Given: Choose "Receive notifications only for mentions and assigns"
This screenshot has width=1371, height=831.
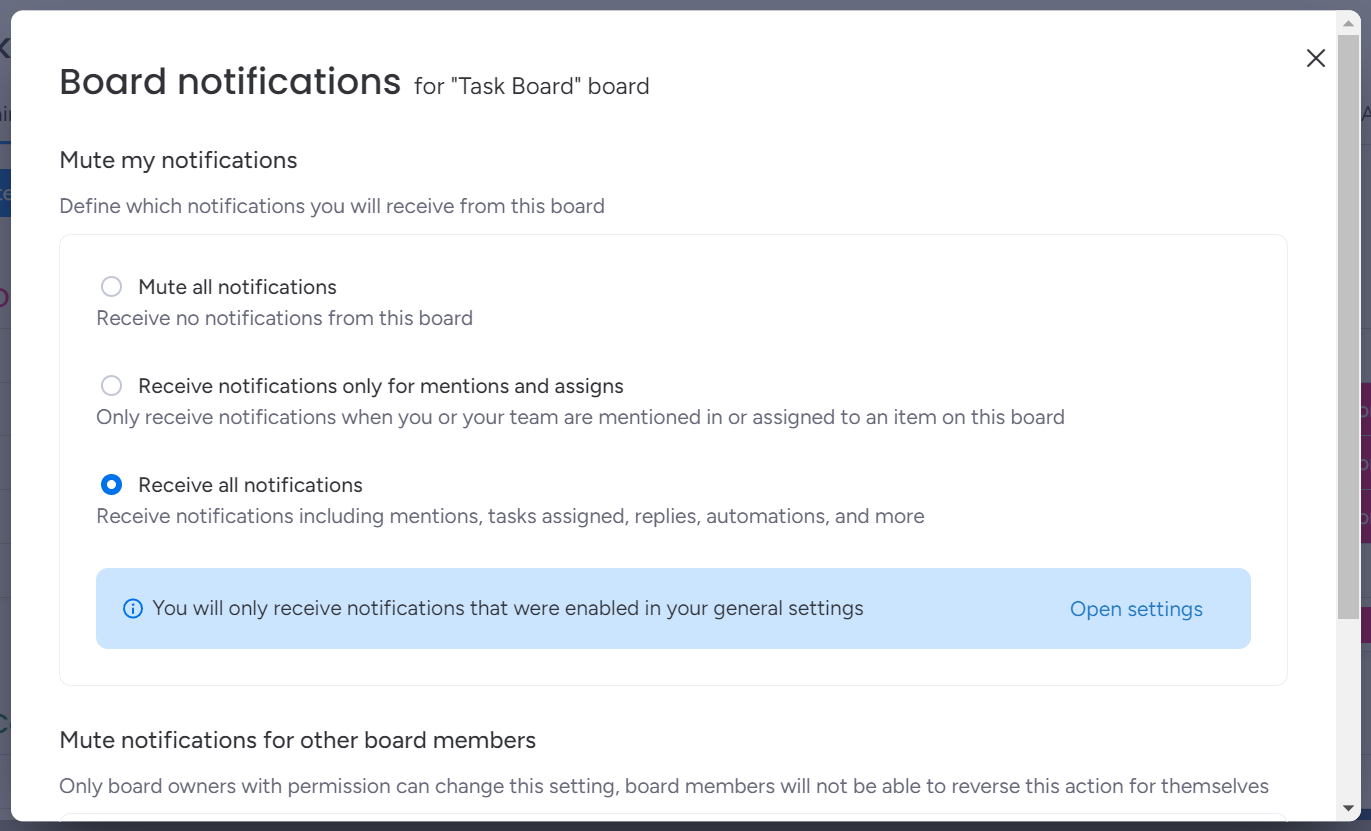Looking at the screenshot, I should pos(111,385).
